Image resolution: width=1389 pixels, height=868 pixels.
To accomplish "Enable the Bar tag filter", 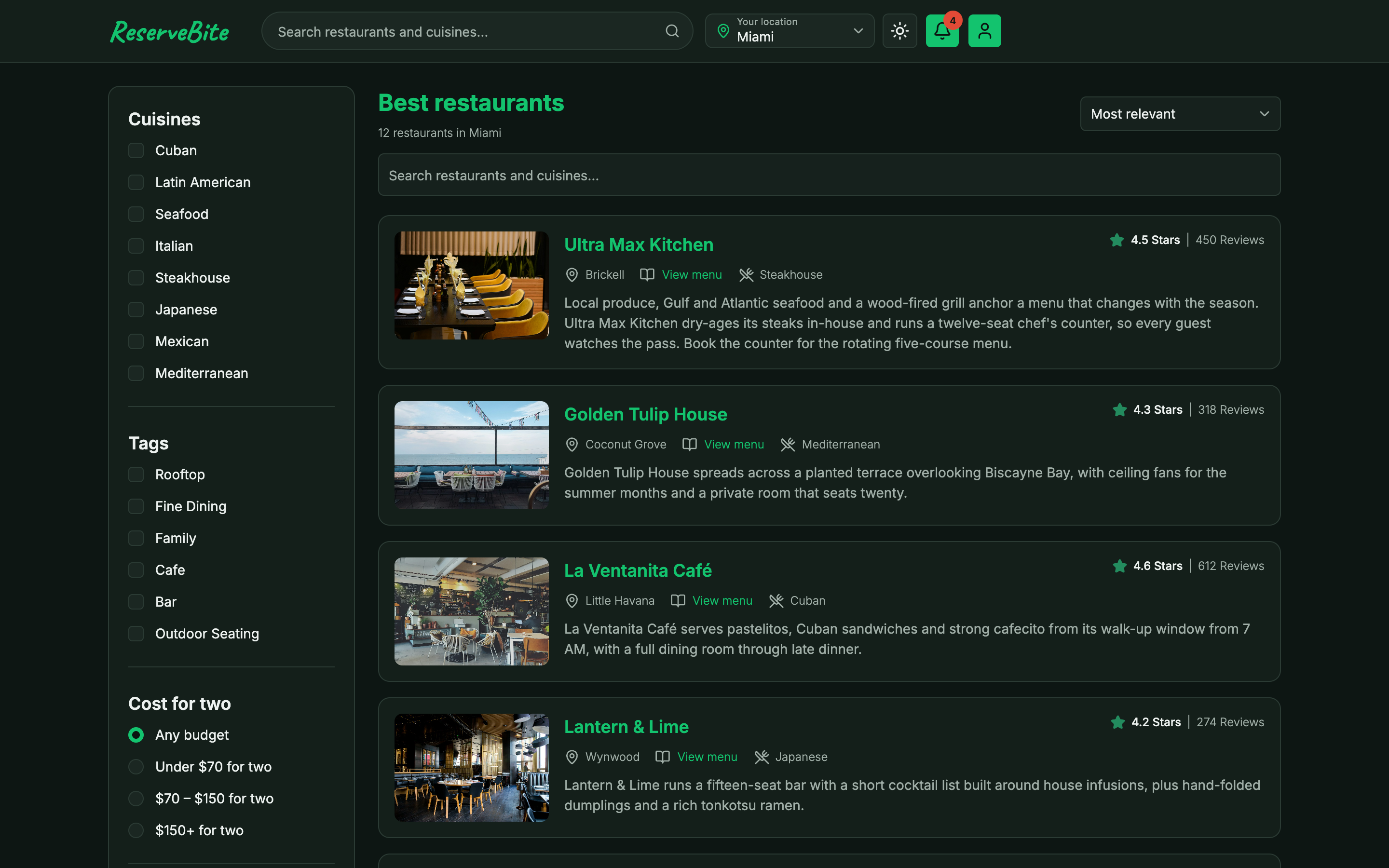I will [x=136, y=602].
